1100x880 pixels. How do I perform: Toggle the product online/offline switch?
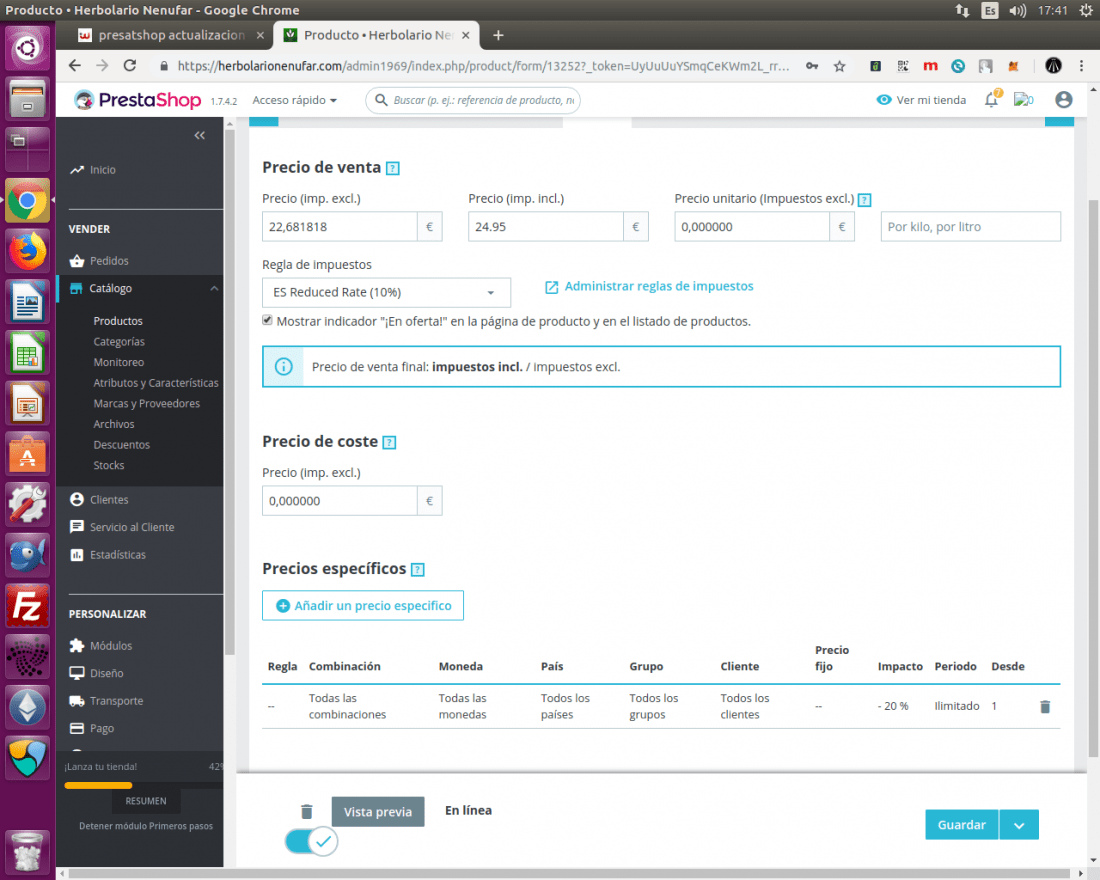click(311, 841)
